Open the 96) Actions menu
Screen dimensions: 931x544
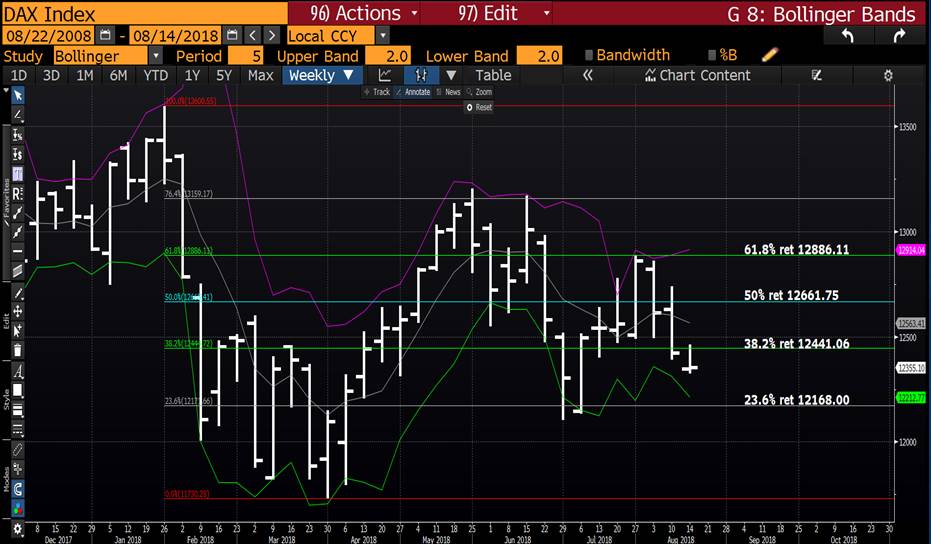pos(363,13)
